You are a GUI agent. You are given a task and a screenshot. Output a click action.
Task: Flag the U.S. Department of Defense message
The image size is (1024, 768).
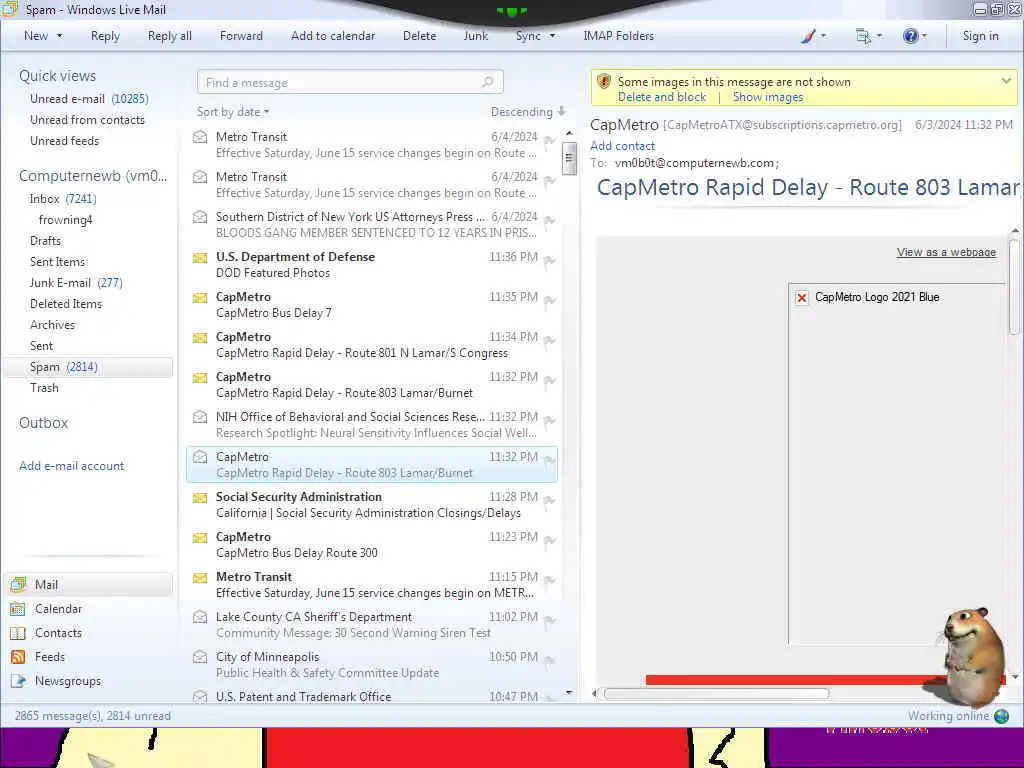click(549, 261)
